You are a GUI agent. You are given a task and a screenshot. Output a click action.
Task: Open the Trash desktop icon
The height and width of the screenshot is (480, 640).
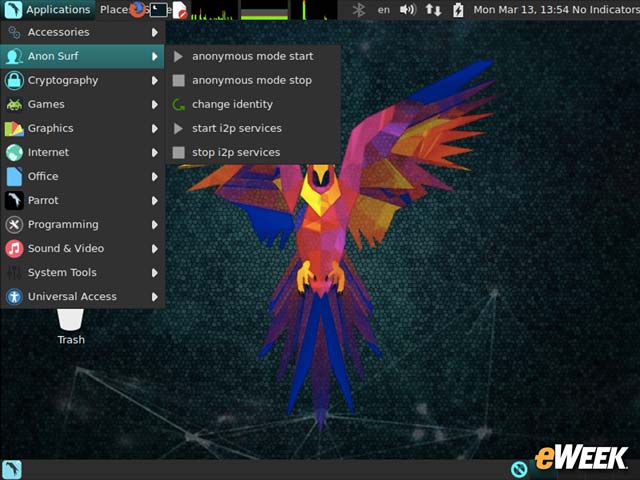71,327
